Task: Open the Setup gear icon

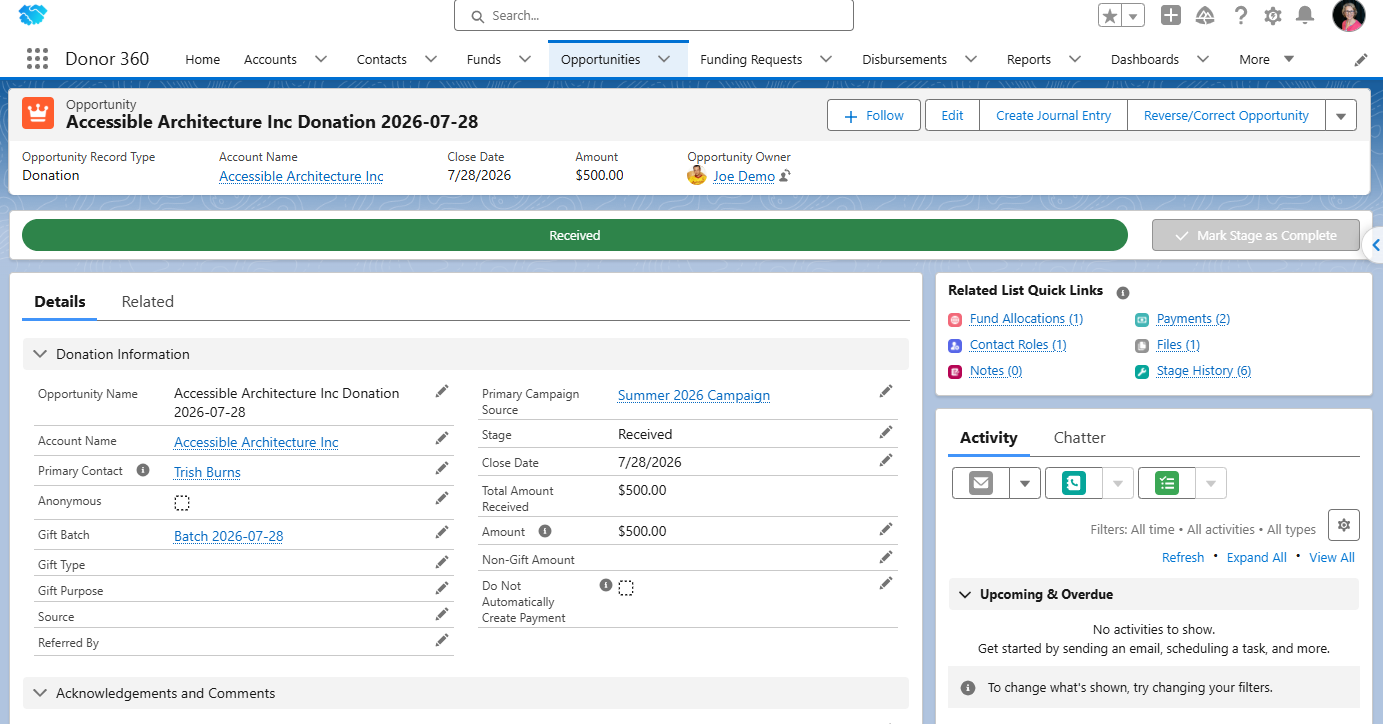Action: pos(1273,15)
